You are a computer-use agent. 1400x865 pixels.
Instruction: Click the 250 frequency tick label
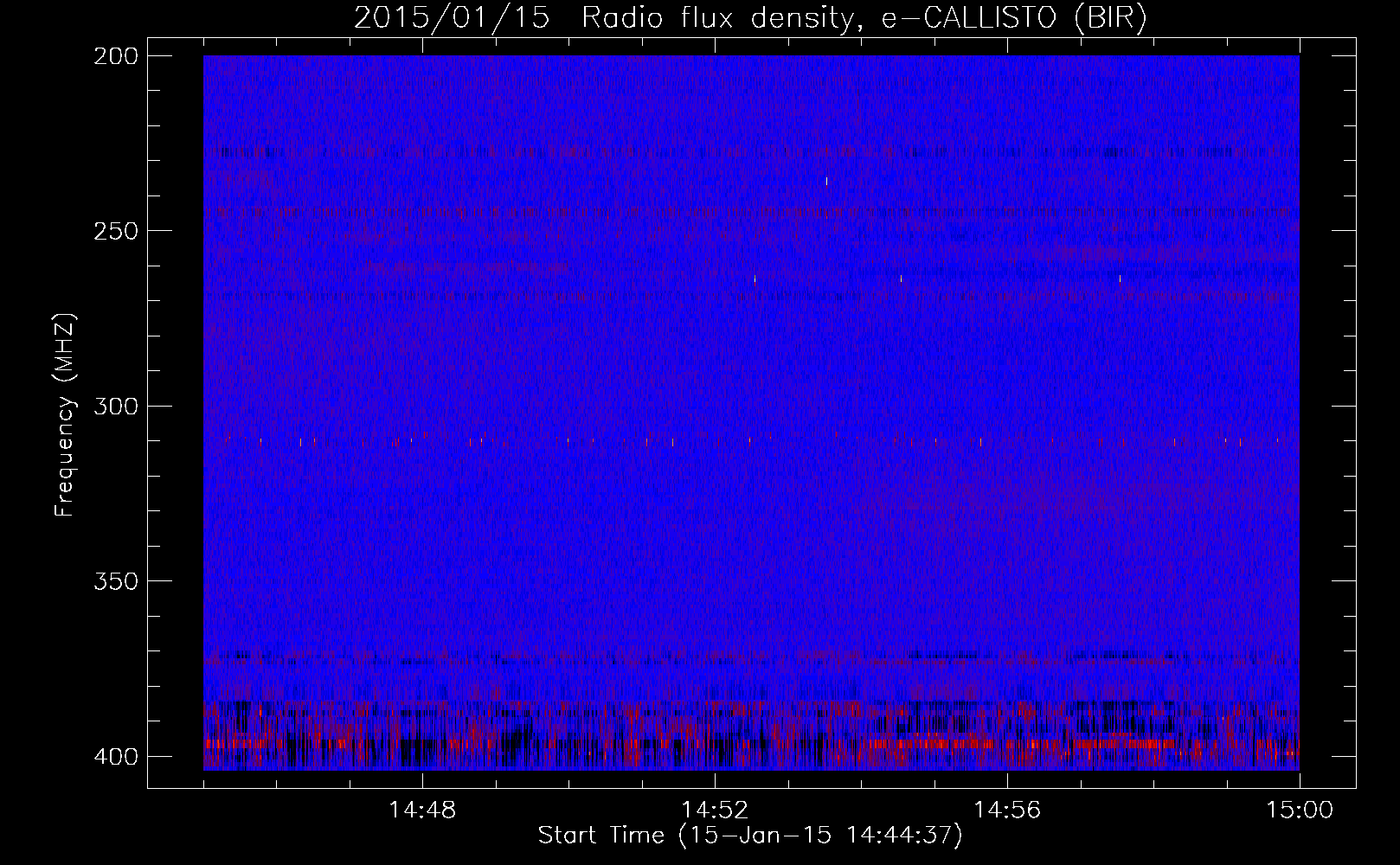click(x=115, y=231)
